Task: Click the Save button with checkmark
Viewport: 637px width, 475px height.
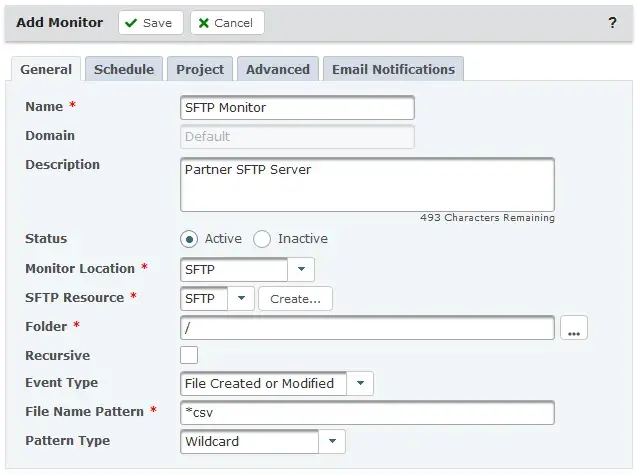Action: [x=151, y=23]
